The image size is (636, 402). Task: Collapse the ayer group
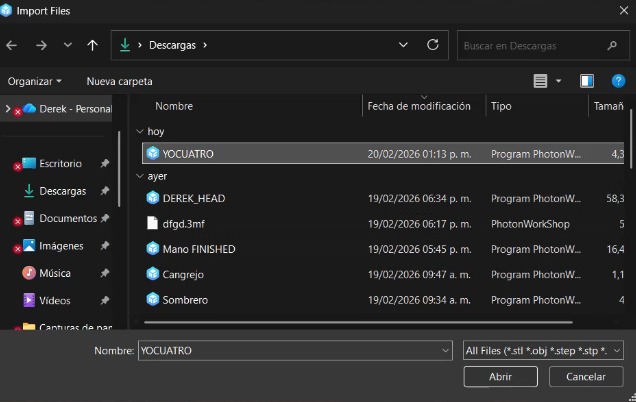coord(140,176)
